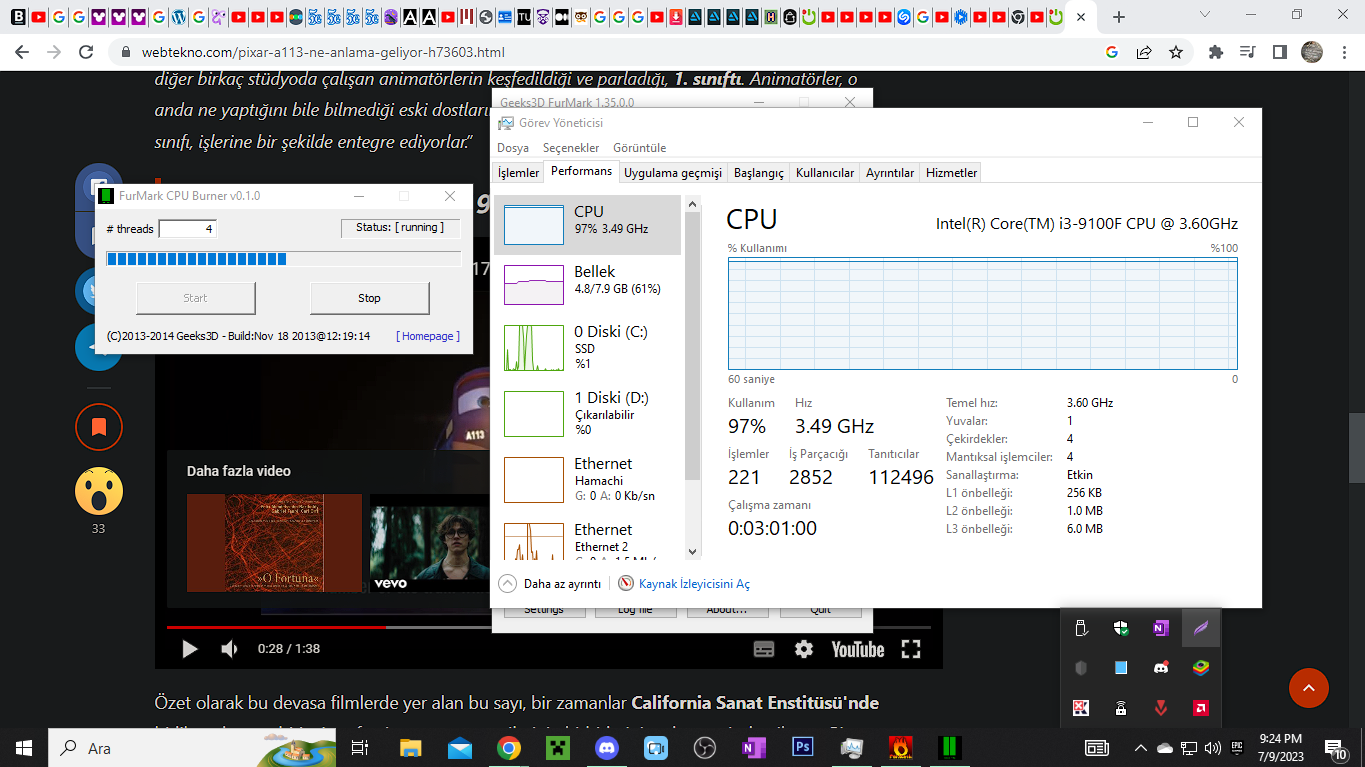Switch to the Hizmetler tab
The height and width of the screenshot is (767, 1365).
(x=951, y=173)
